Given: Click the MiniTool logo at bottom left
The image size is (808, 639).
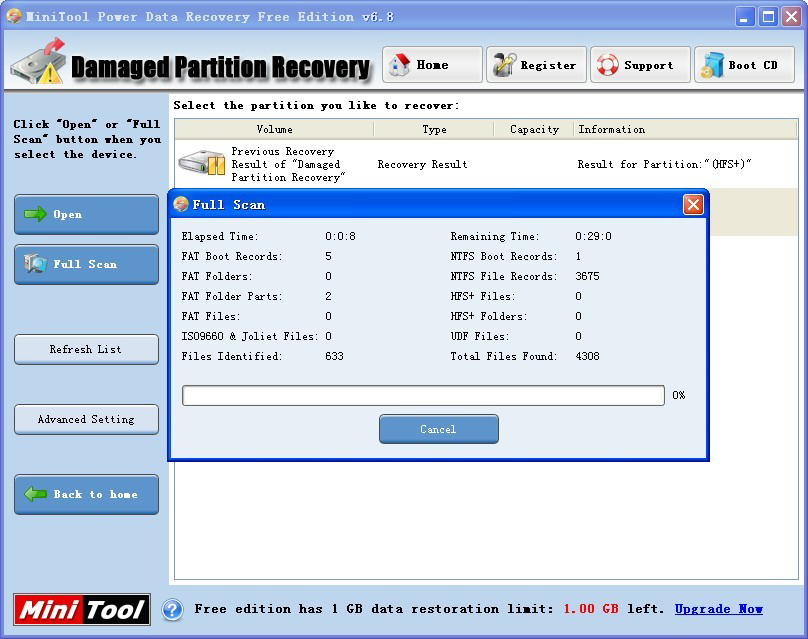Looking at the screenshot, I should click(82, 609).
